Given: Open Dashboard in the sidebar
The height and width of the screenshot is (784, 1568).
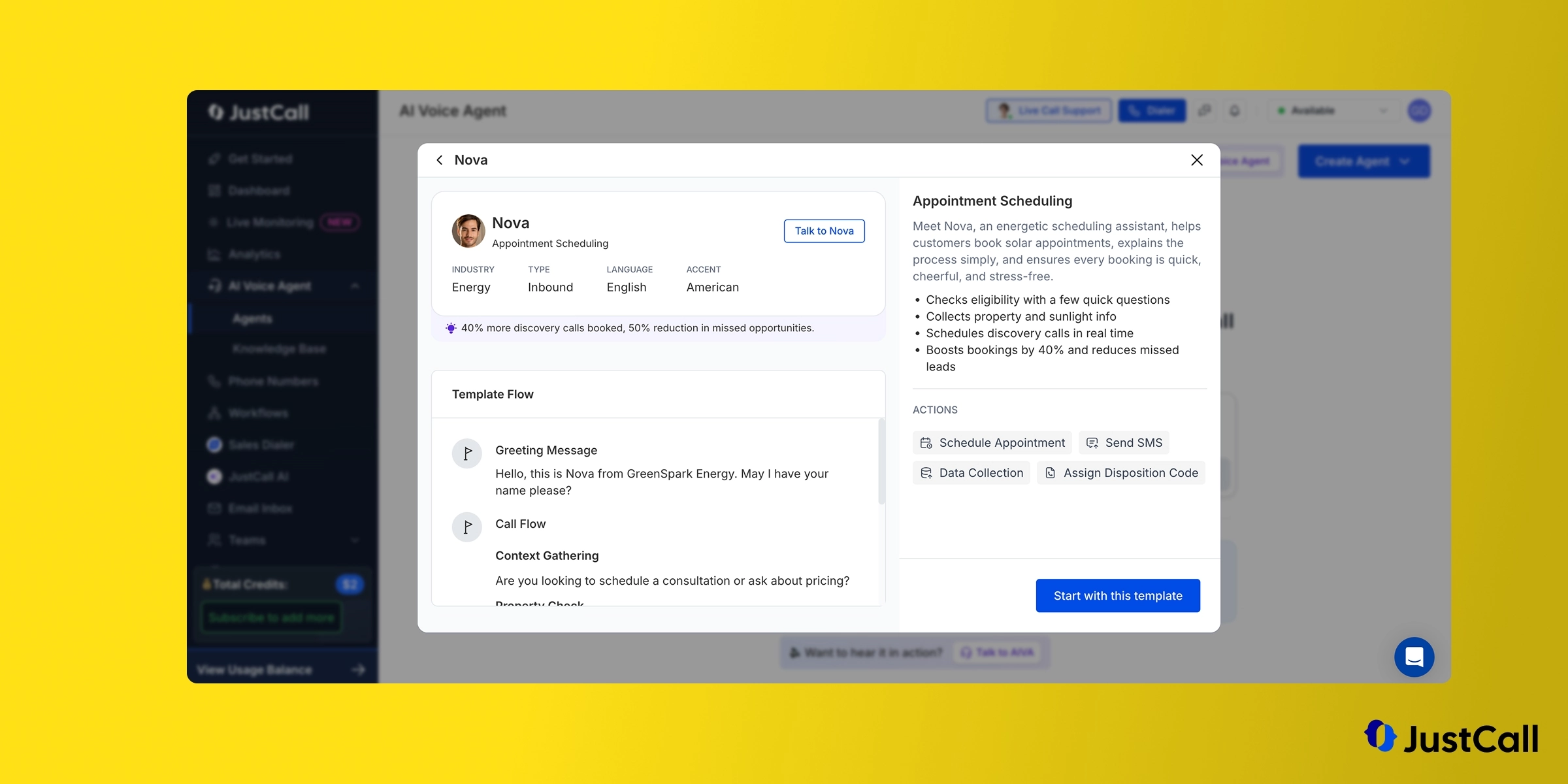Looking at the screenshot, I should pyautogui.click(x=259, y=191).
